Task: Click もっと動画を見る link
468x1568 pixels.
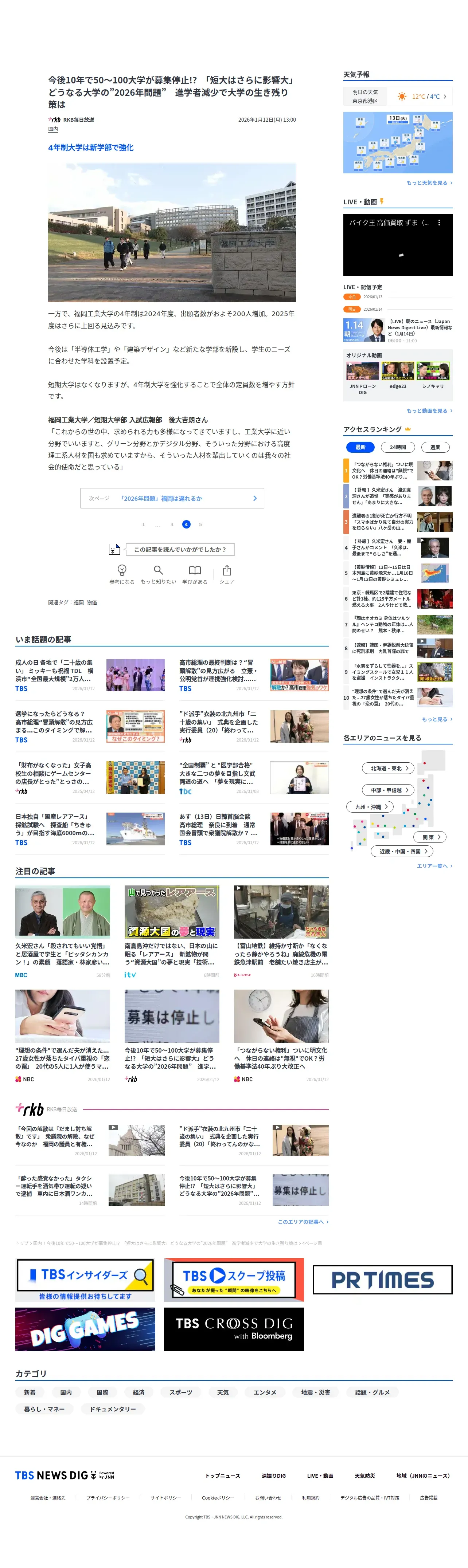Action: pos(429,411)
